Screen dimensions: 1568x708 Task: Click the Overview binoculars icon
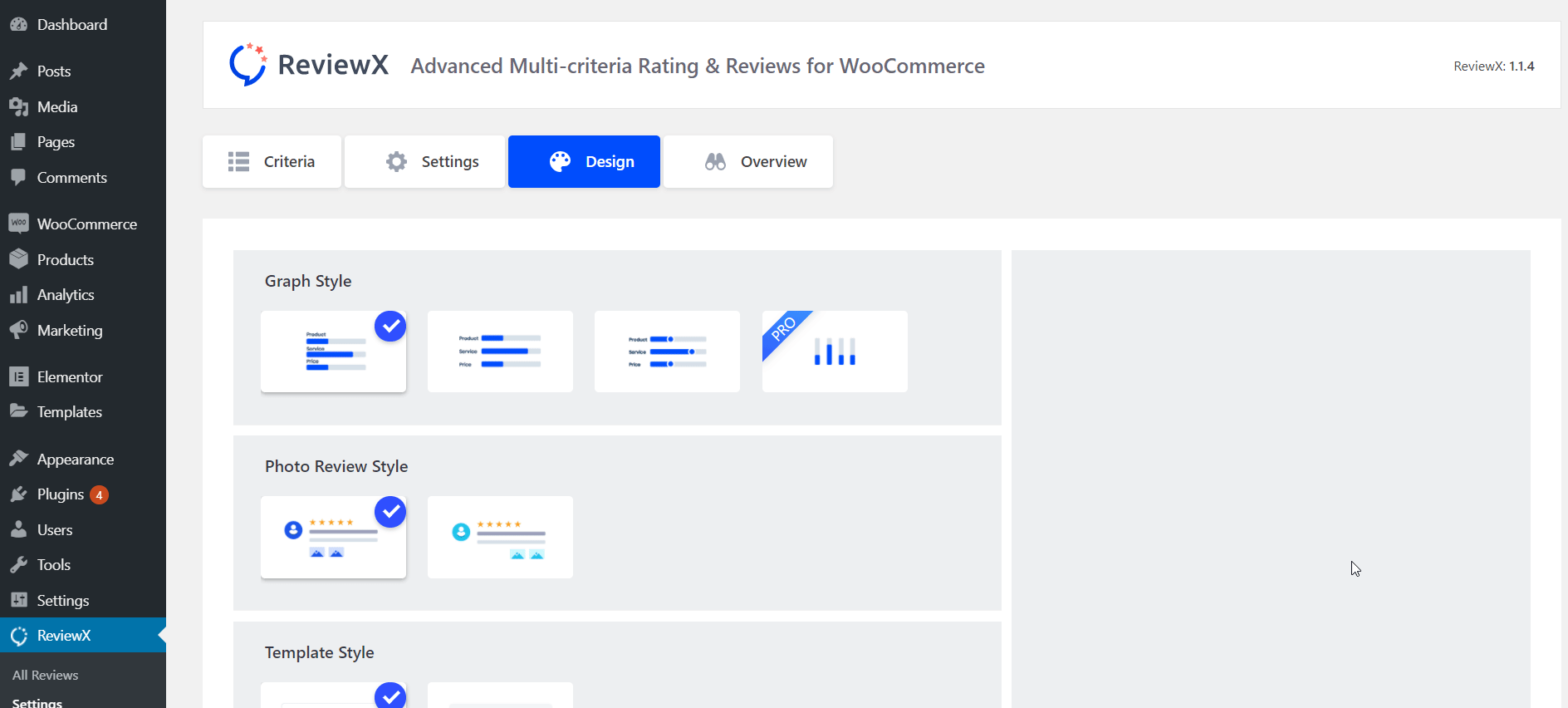pyautogui.click(x=716, y=161)
